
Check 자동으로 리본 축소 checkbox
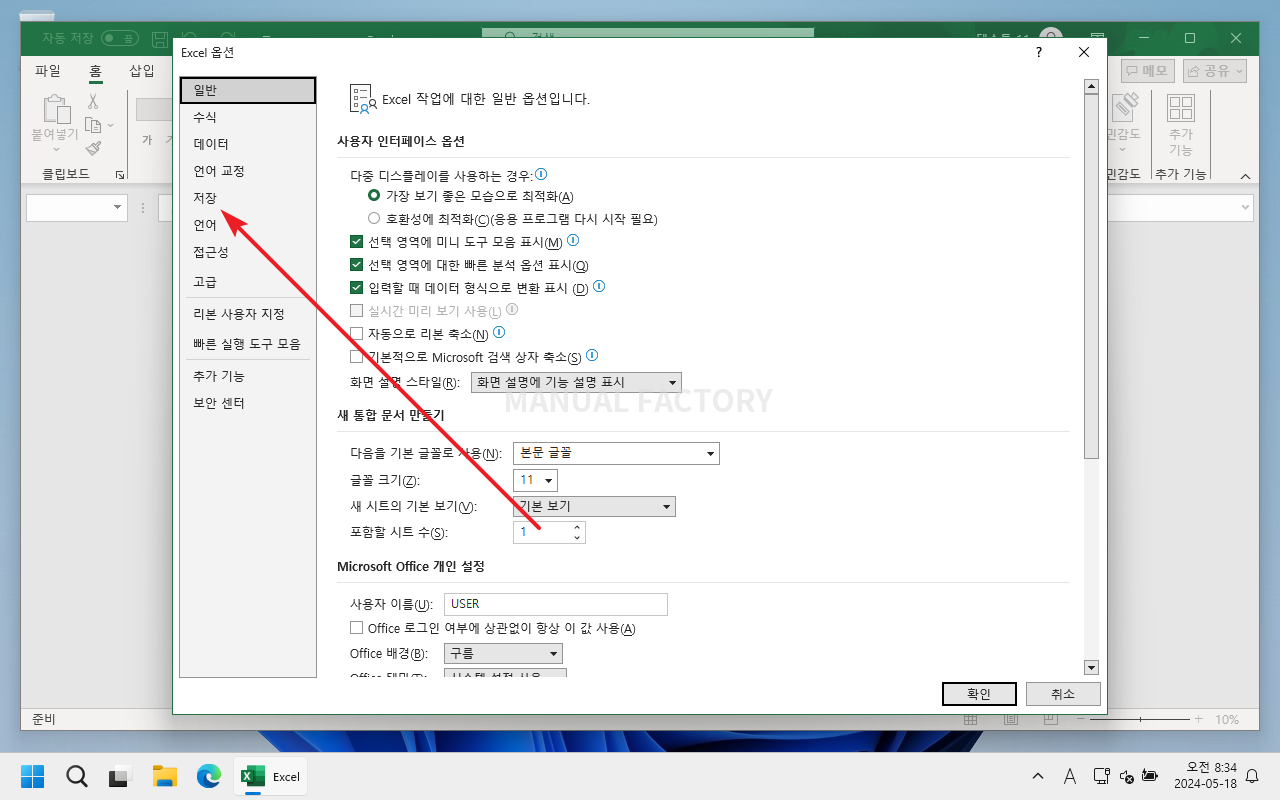click(356, 334)
